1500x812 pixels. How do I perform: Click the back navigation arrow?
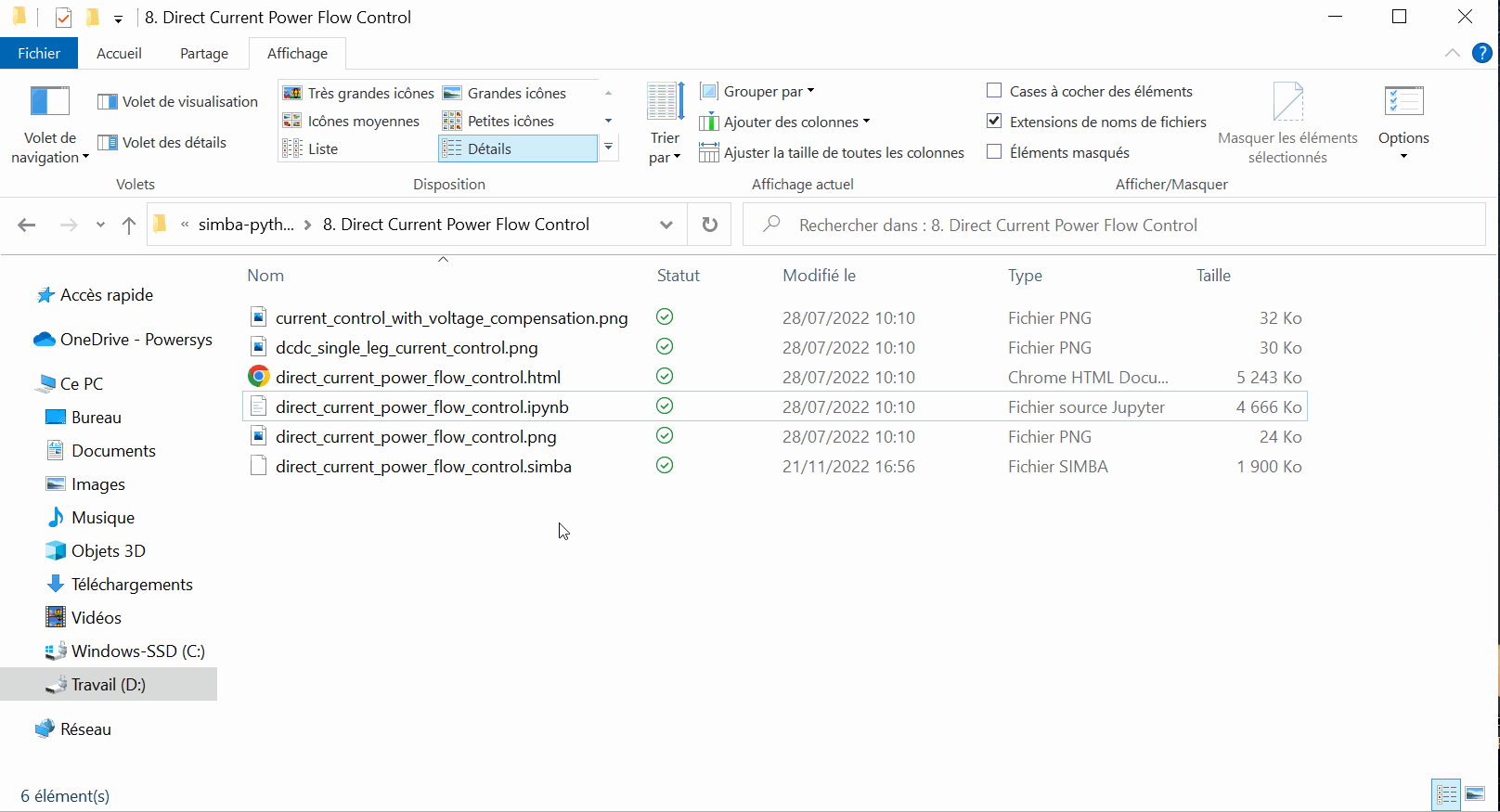[27, 225]
